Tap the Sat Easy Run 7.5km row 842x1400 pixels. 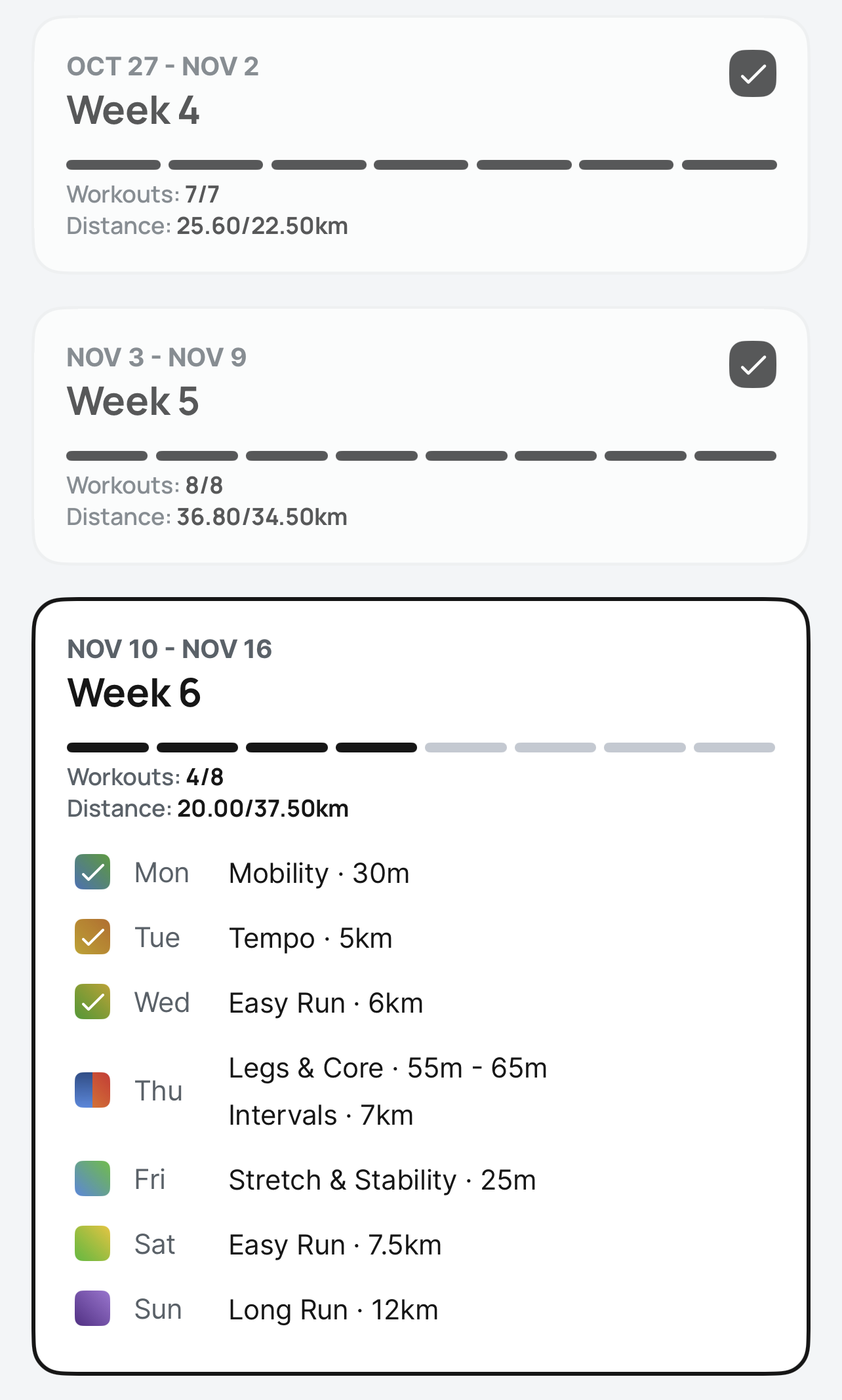[x=334, y=1245]
